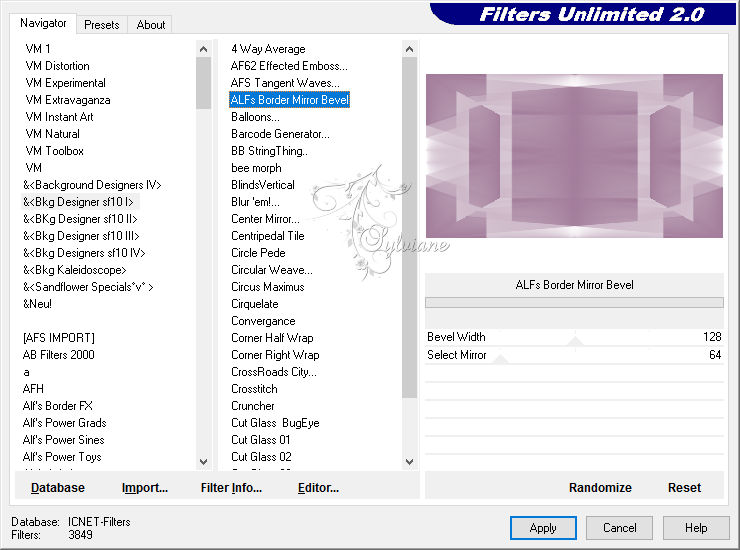Select BB StringThing.. filter

pos(269,151)
